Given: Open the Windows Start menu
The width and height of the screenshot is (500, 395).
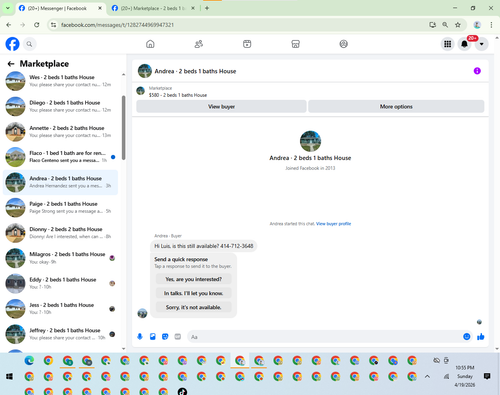Looking at the screenshot, I should 9,376.
